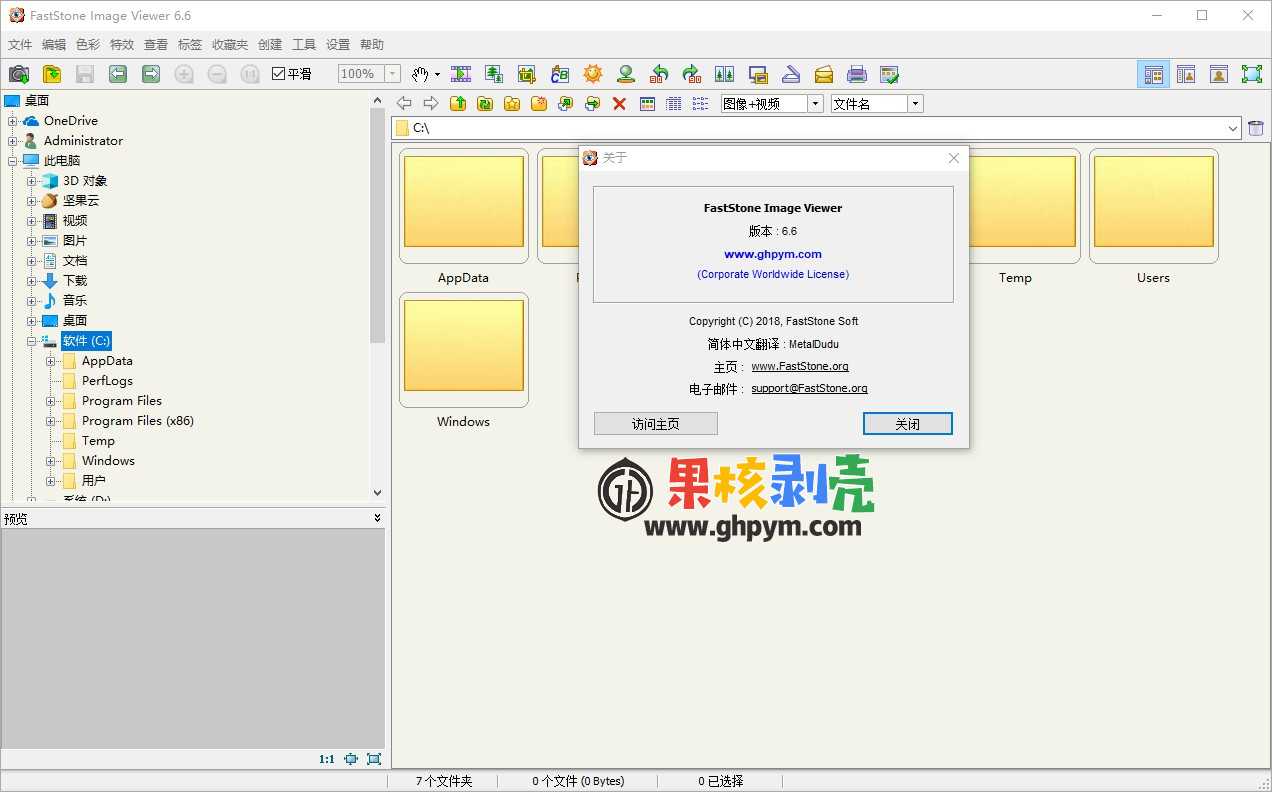Image resolution: width=1272 pixels, height=792 pixels.
Task: Select the hand pan tool
Action: [420, 74]
